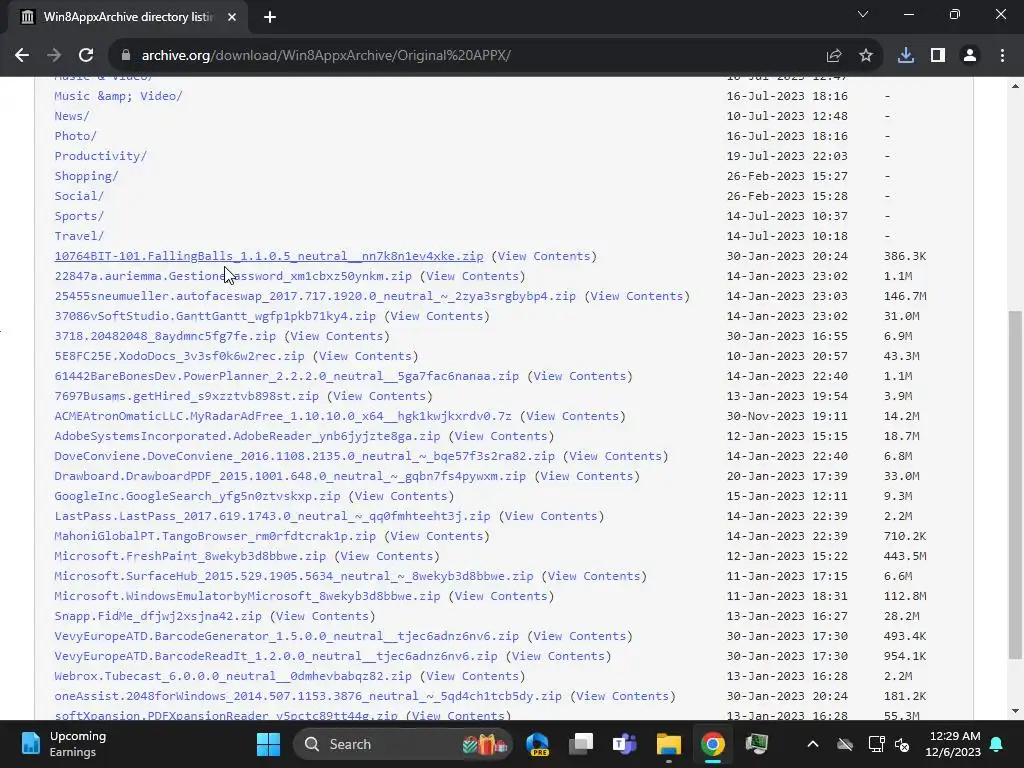Download LastPass zip archive
Viewport: 1024px width, 768px height.
272,516
